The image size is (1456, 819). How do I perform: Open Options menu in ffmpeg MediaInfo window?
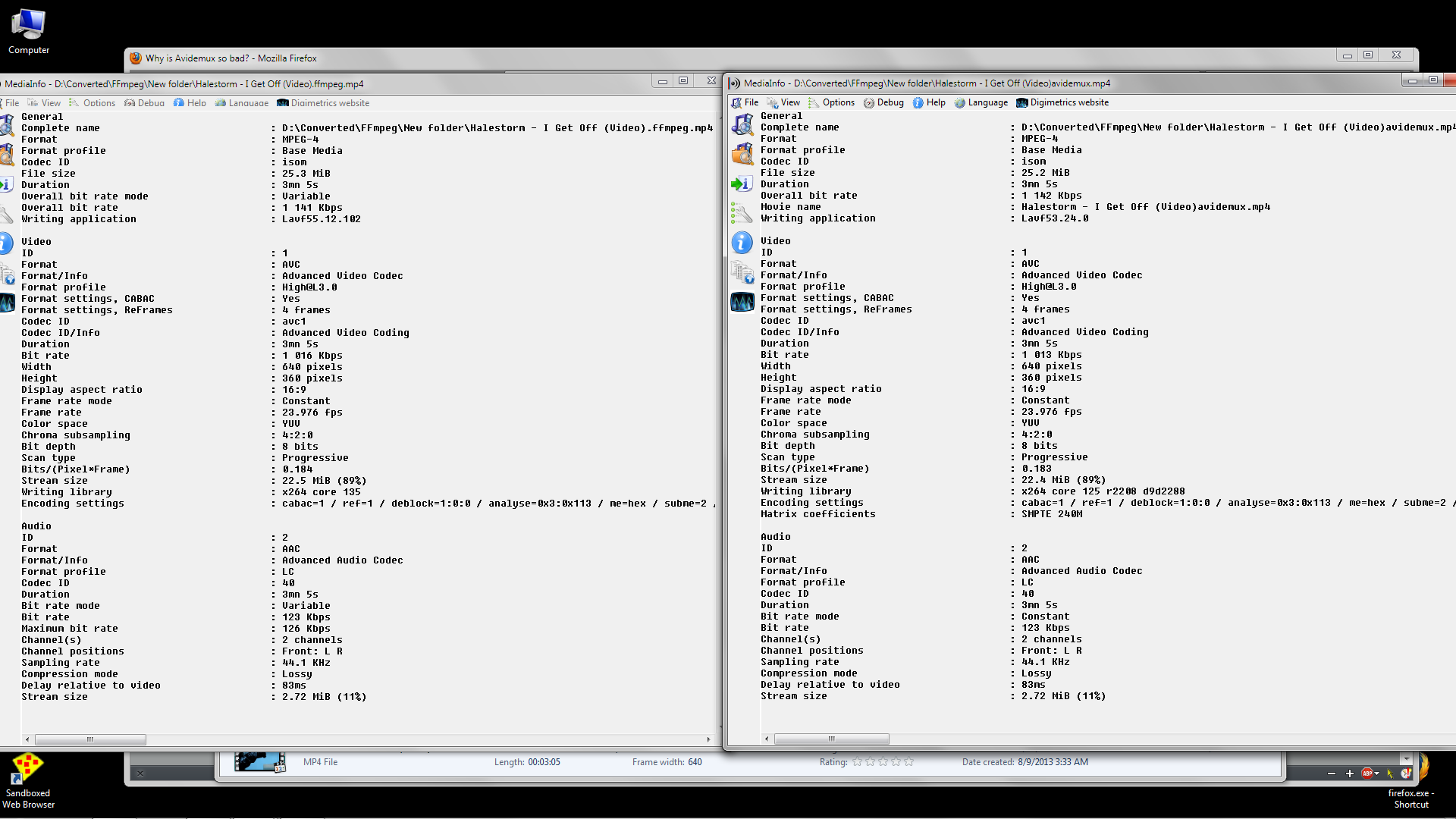coord(92,103)
